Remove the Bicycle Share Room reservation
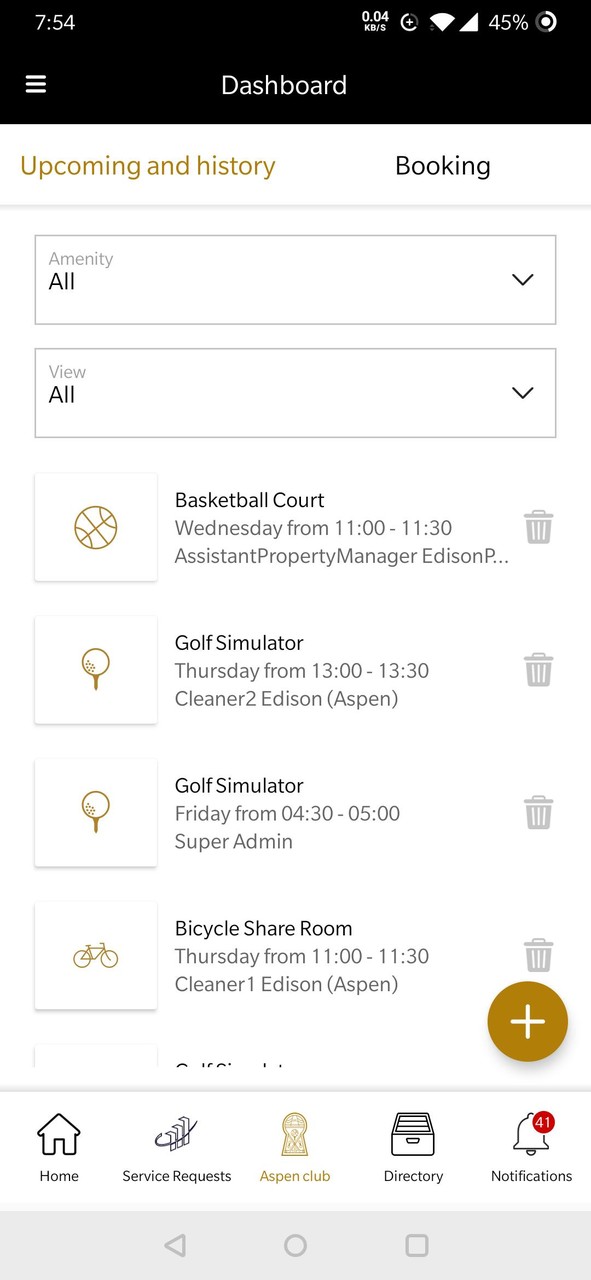The height and width of the screenshot is (1280, 591). point(539,955)
